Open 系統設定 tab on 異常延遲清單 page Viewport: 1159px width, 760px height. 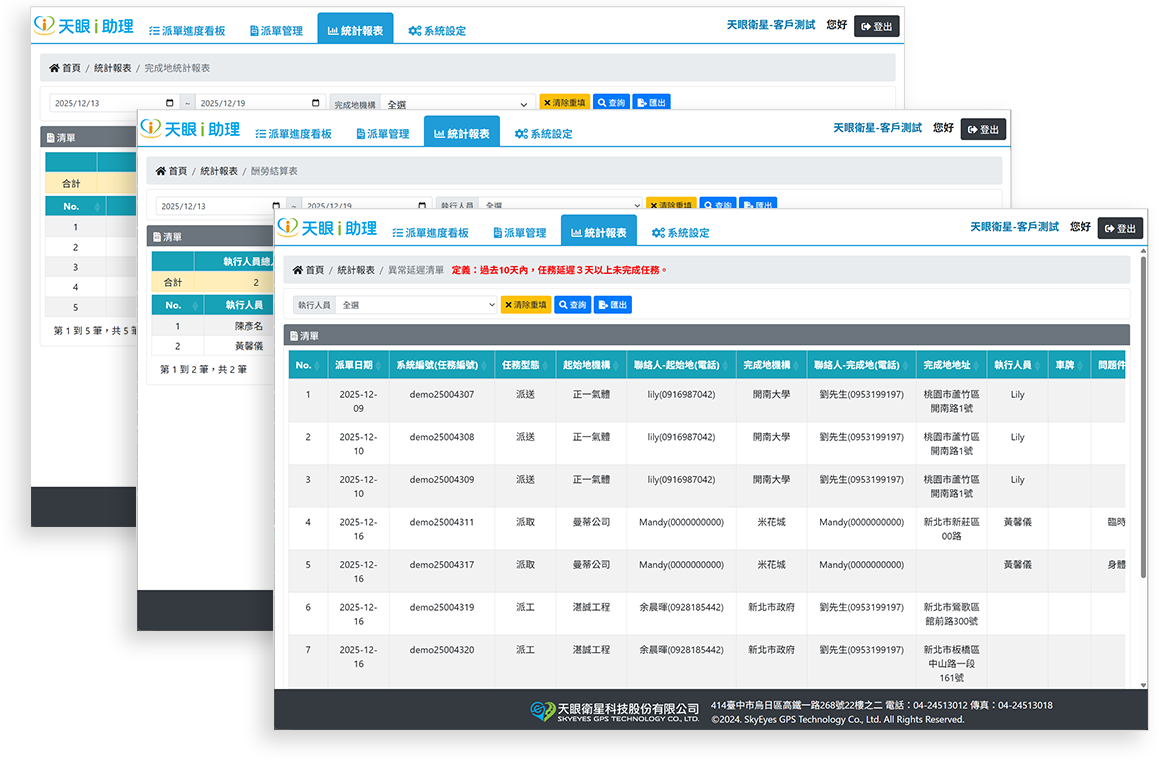pyautogui.click(x=680, y=232)
